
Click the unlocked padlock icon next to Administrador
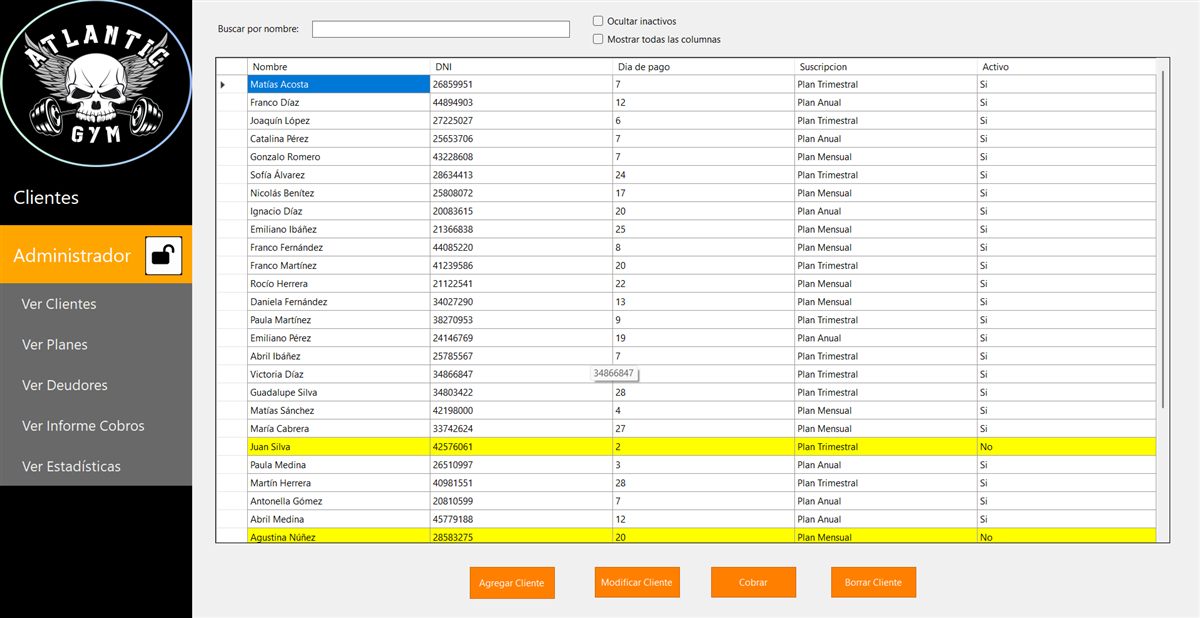[x=164, y=256]
